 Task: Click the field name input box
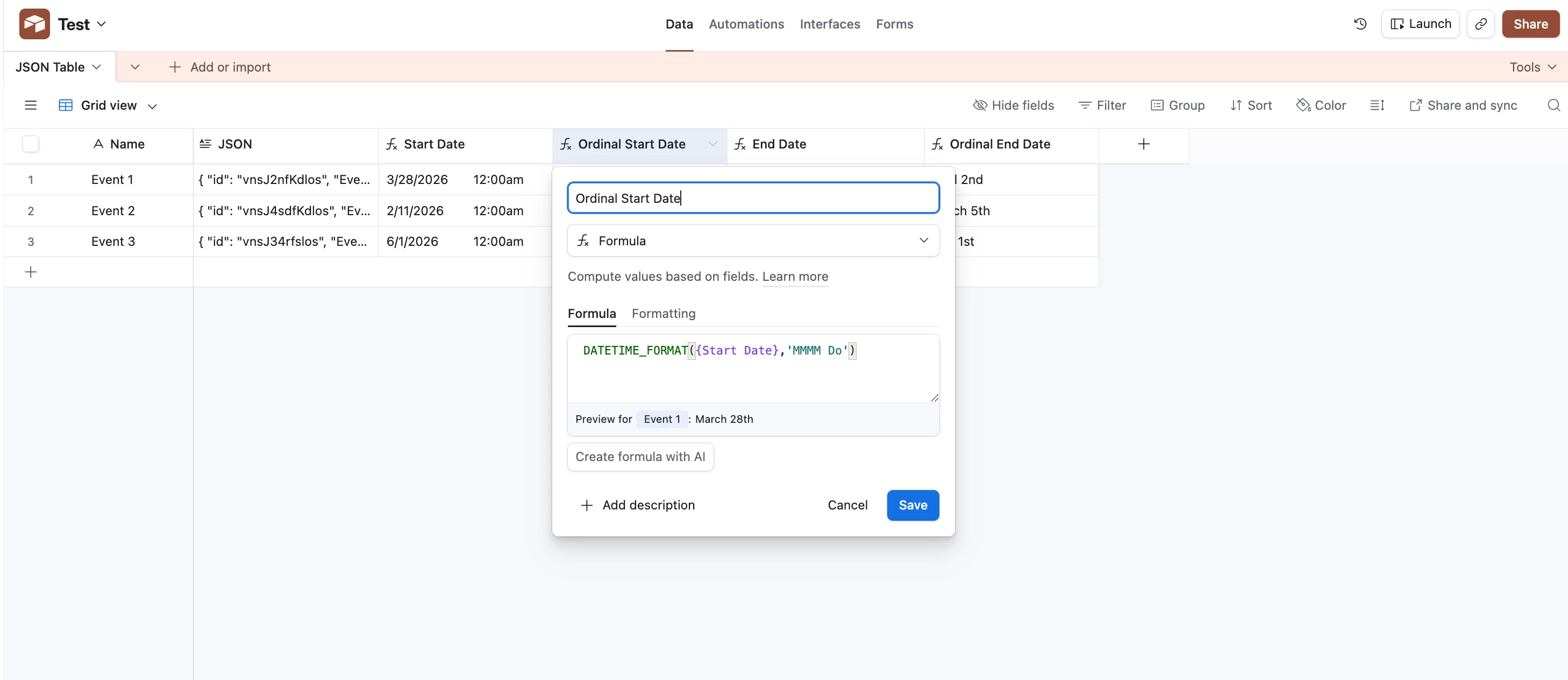pyautogui.click(x=753, y=198)
